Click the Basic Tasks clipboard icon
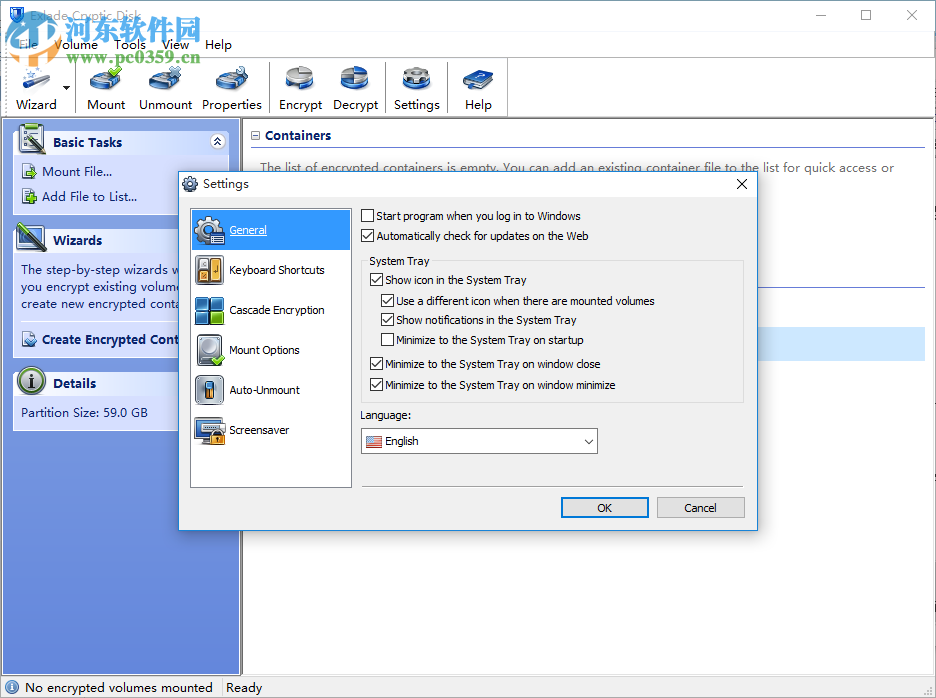The image size is (936, 698). [x=32, y=139]
